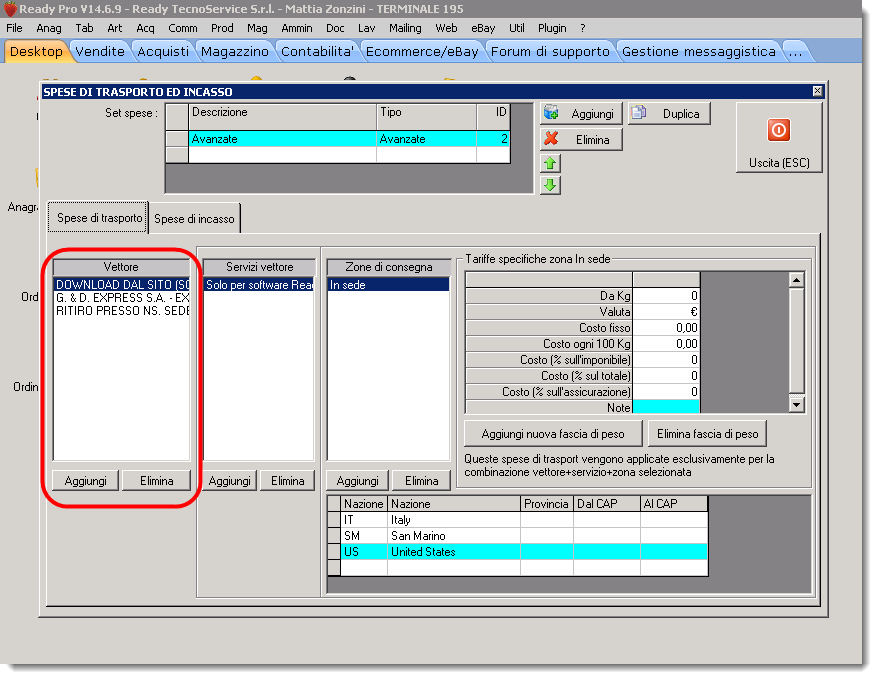Click the red X Elimina set button
877x679 pixels.
(x=581, y=140)
